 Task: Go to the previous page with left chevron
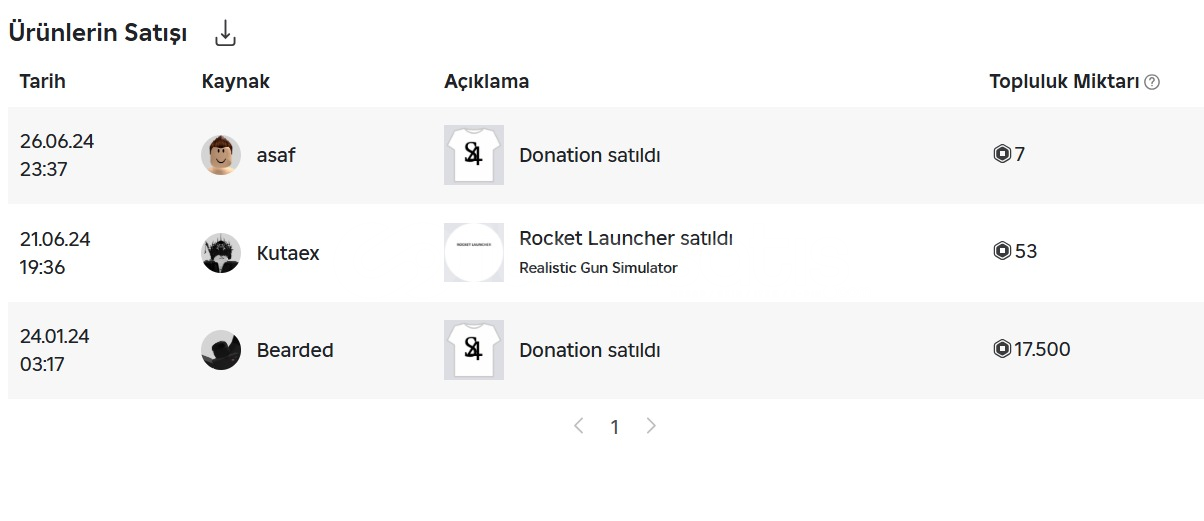pos(578,426)
